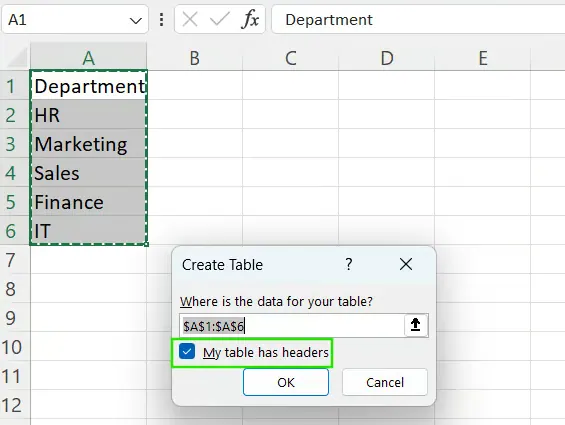Select column D header
Screen dimensions: 565x425
387,58
